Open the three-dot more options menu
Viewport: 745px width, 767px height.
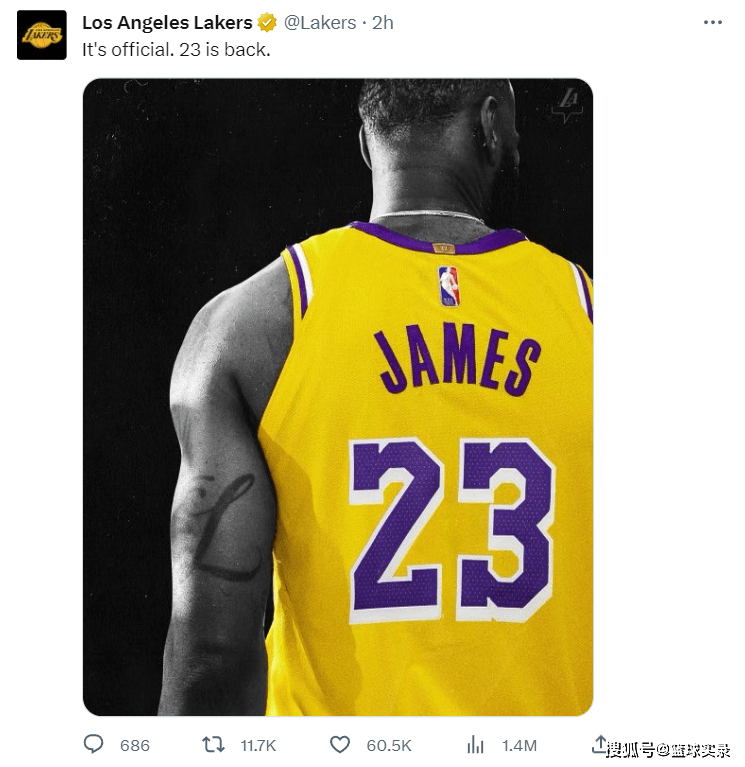point(713,23)
